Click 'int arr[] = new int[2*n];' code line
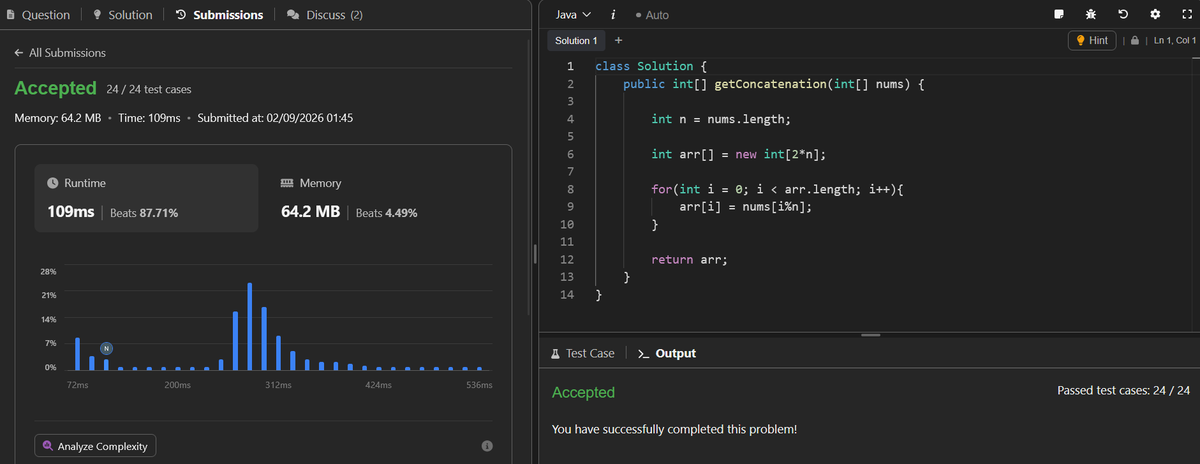This screenshot has height=464, width=1200. (737, 154)
